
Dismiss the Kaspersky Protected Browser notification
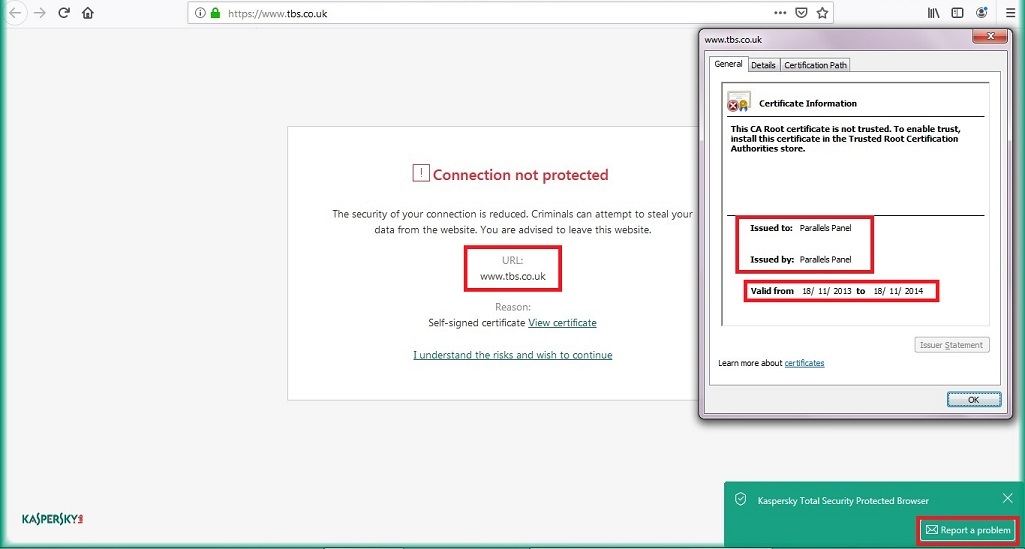click(1007, 499)
